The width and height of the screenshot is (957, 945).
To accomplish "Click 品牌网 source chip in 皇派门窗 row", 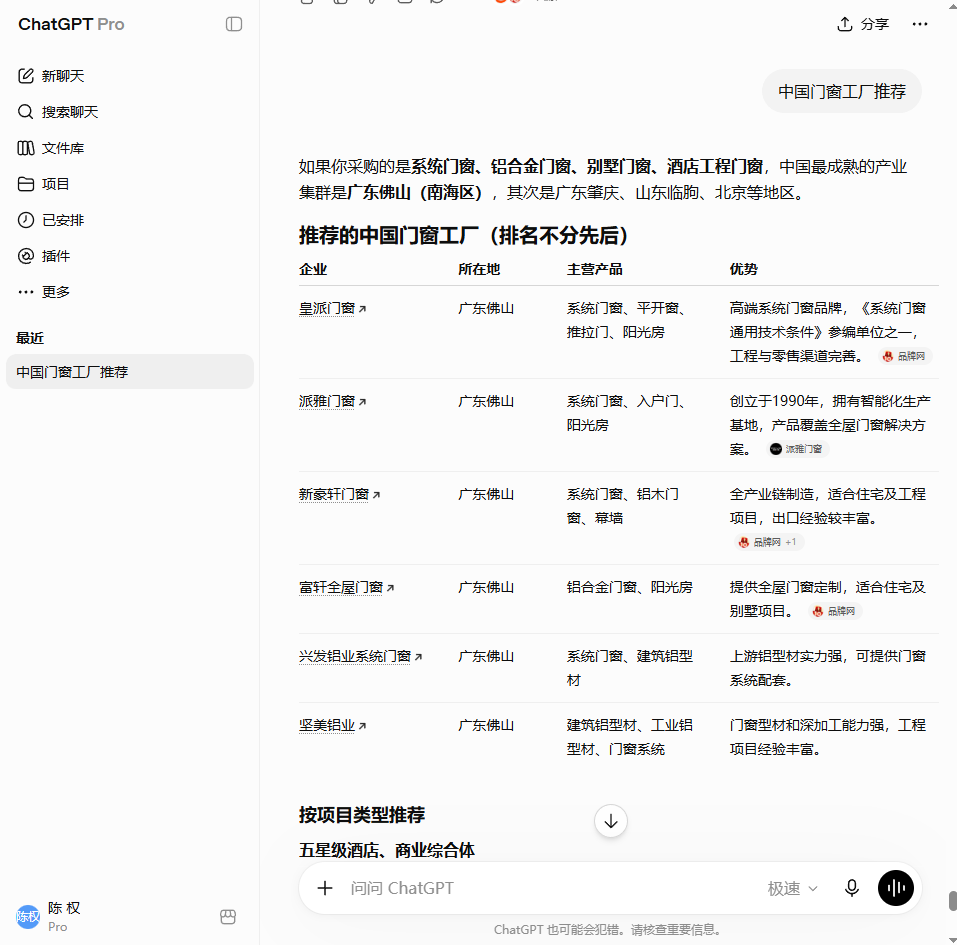I will 905,356.
